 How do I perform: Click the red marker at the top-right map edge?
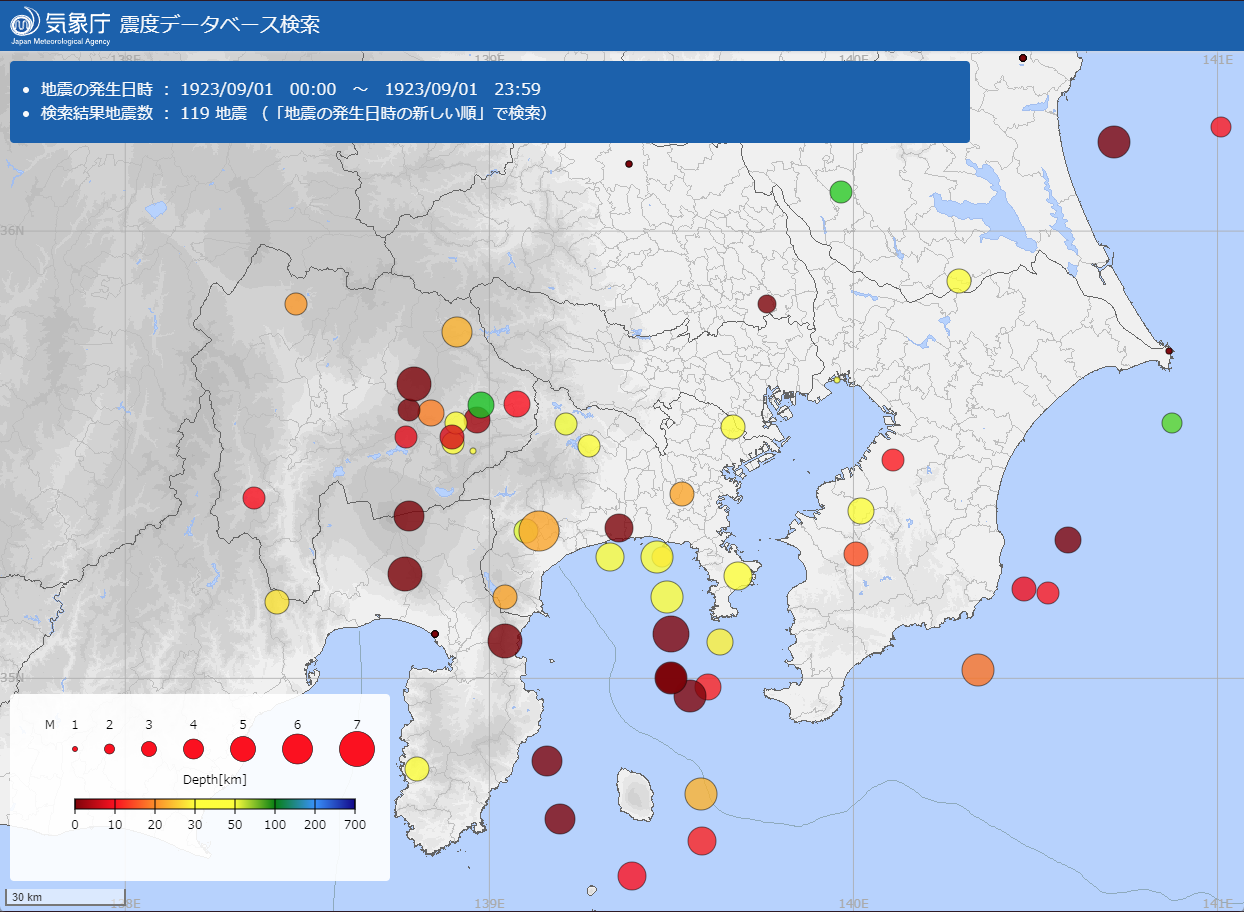[1221, 126]
